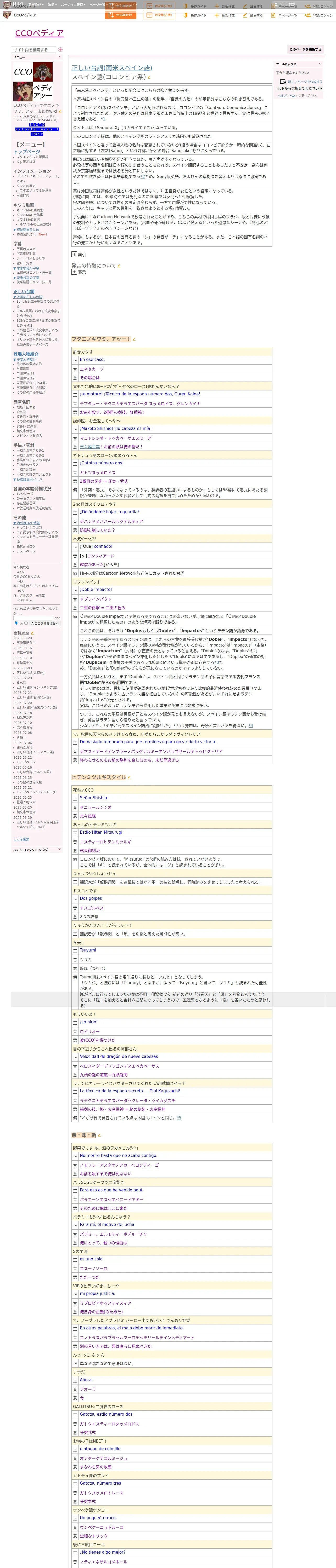Expand the 表示 plus box under 発音の特徴について

pyautogui.click(x=74, y=272)
